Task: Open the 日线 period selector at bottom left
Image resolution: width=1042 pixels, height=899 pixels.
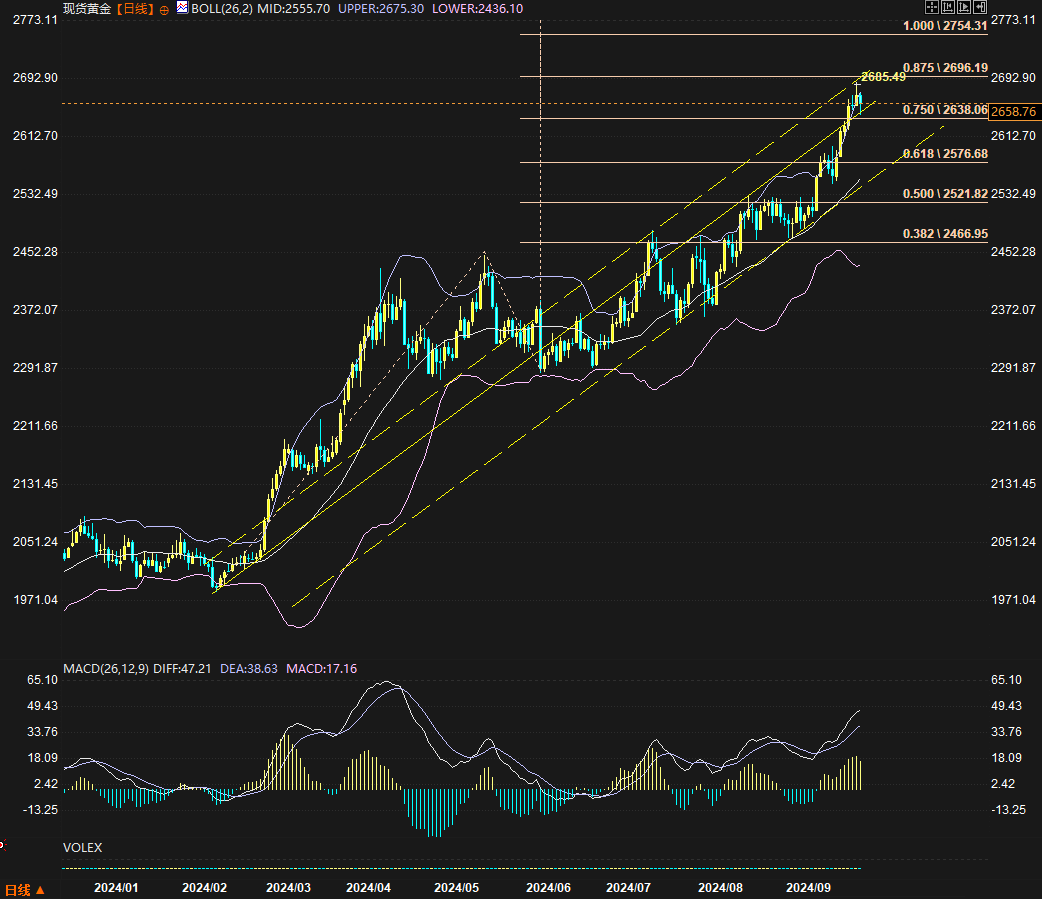Action: 24,889
